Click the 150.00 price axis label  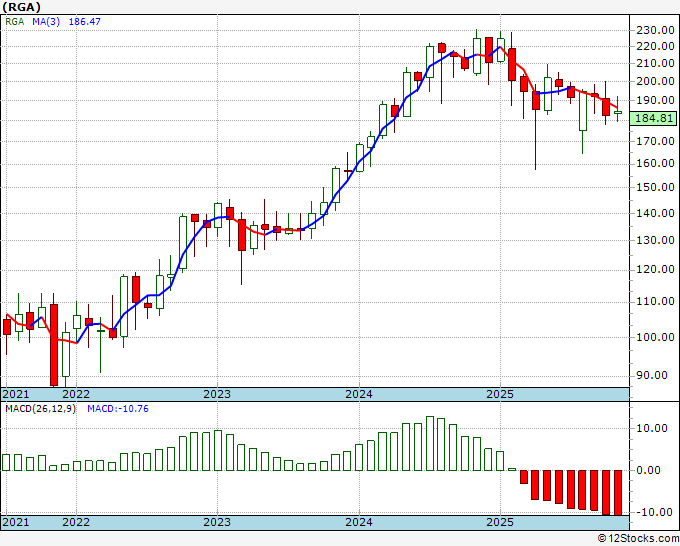[x=655, y=187]
